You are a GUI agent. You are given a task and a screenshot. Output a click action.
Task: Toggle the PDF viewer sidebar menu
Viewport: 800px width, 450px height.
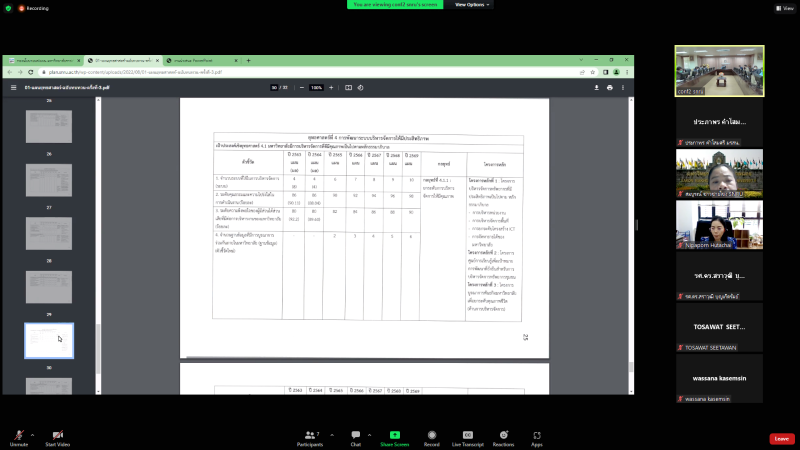13,88
